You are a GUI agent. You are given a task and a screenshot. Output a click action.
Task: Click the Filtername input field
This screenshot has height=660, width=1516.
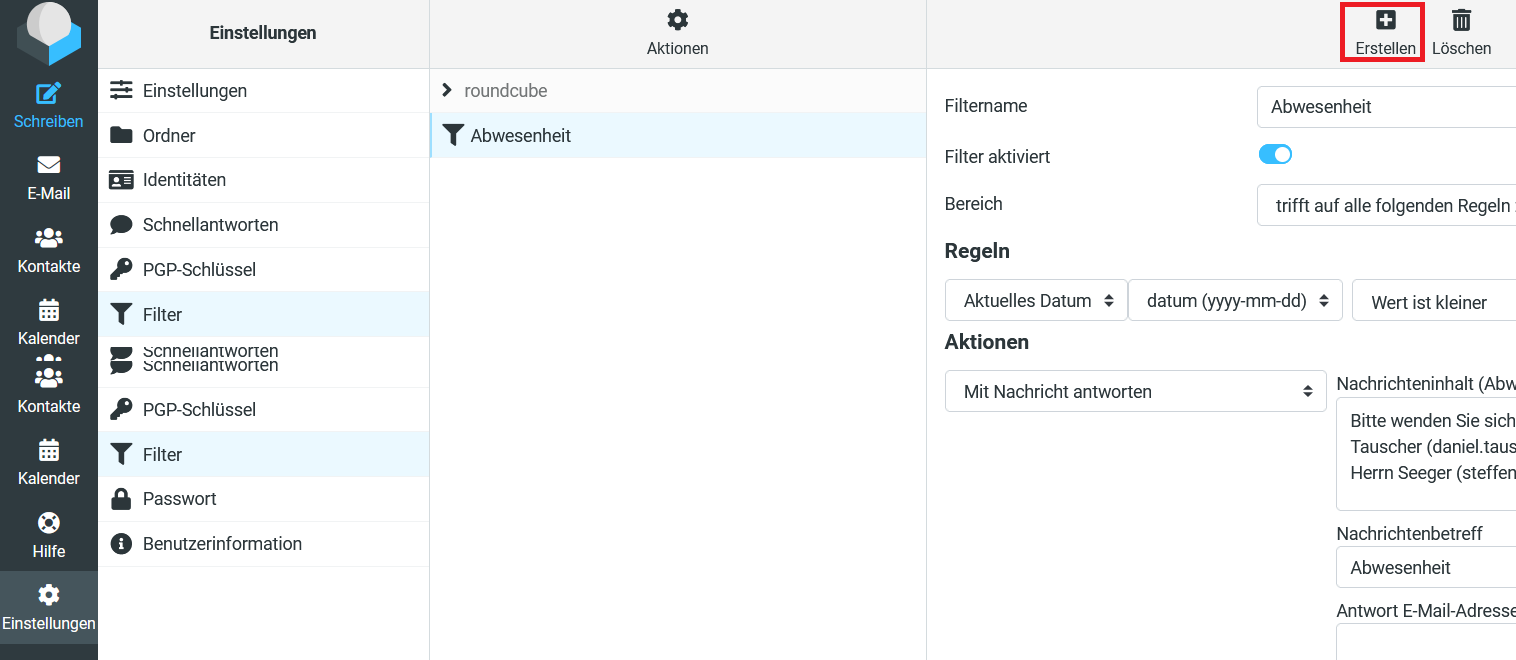pyautogui.click(x=1386, y=107)
